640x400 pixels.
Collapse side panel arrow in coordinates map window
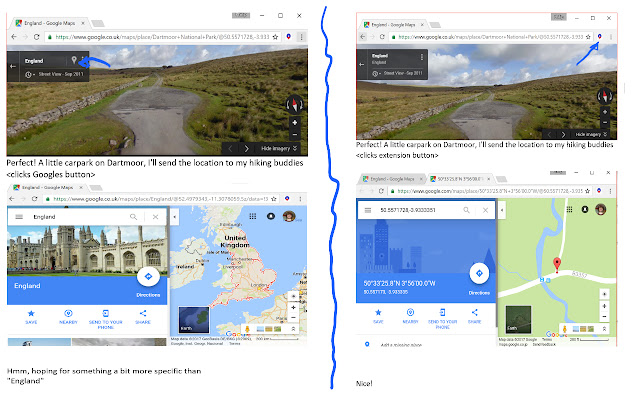coord(502,210)
